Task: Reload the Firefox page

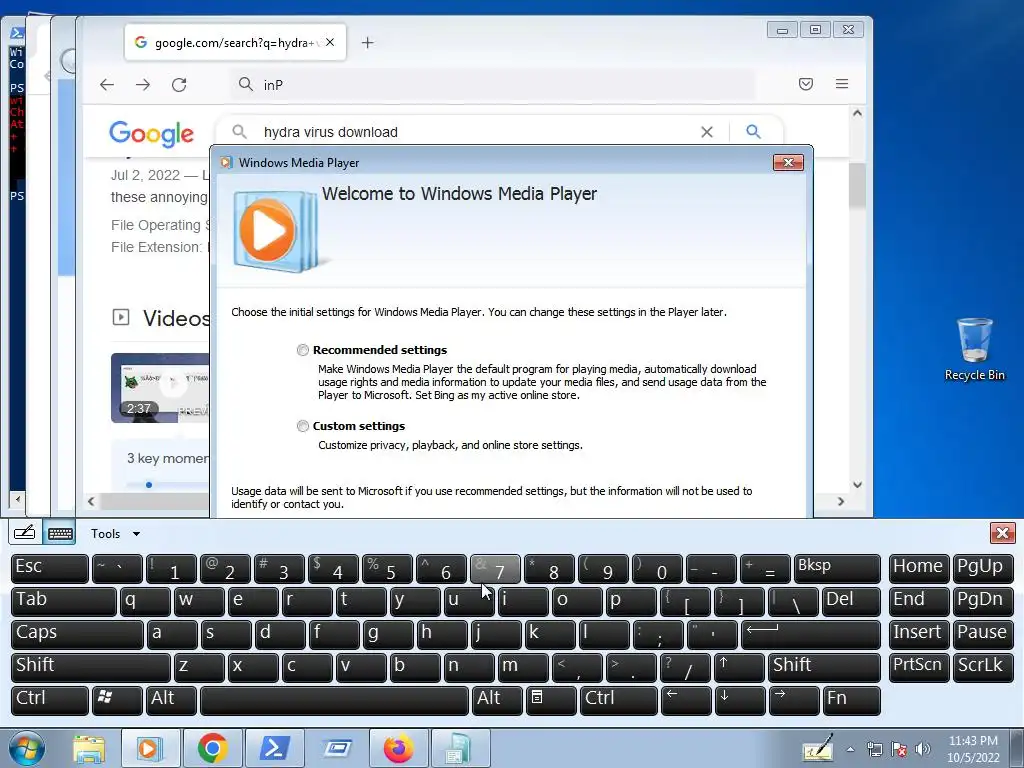Action: pos(179,85)
